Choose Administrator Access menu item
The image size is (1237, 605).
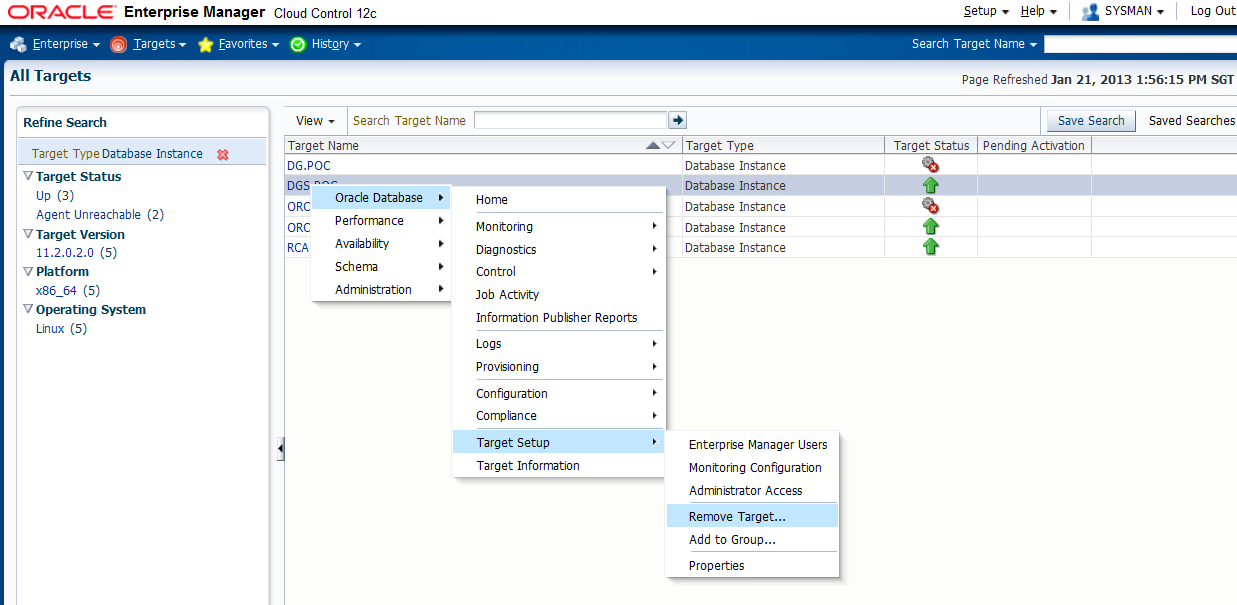(752, 491)
